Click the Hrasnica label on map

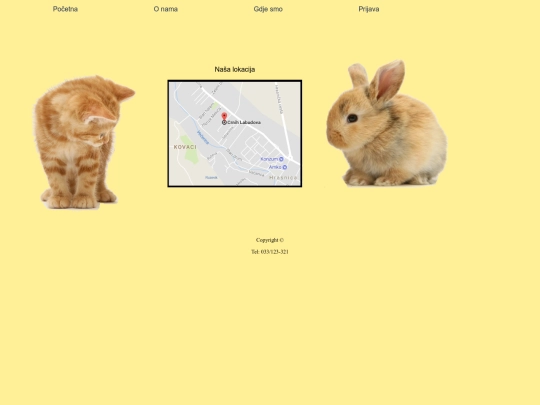283,178
